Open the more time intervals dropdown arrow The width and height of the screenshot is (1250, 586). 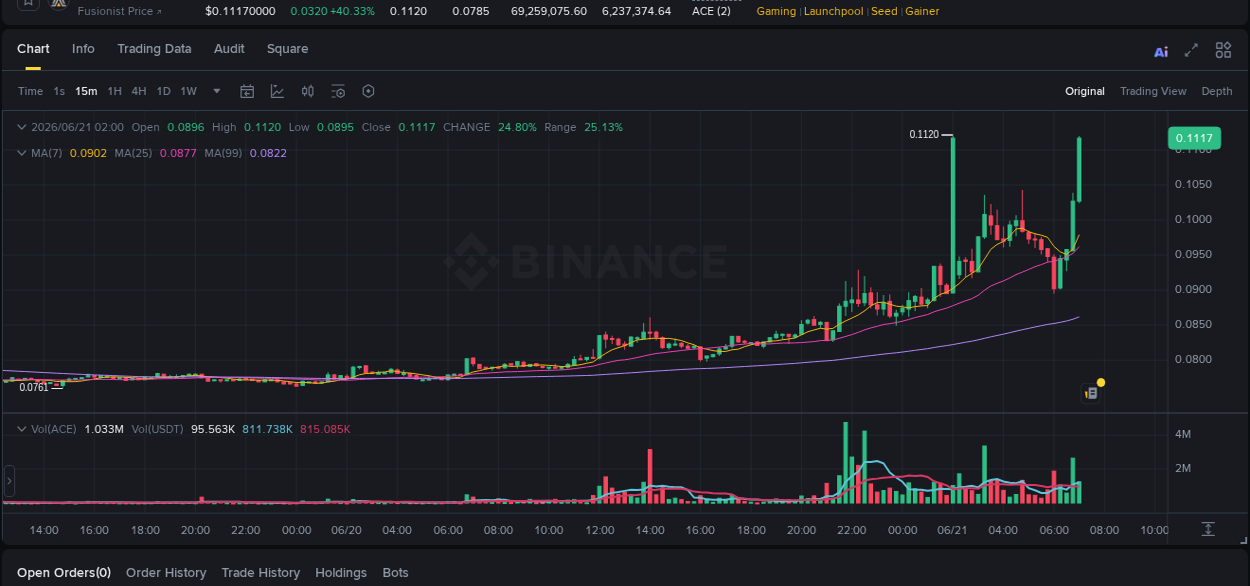tap(217, 91)
